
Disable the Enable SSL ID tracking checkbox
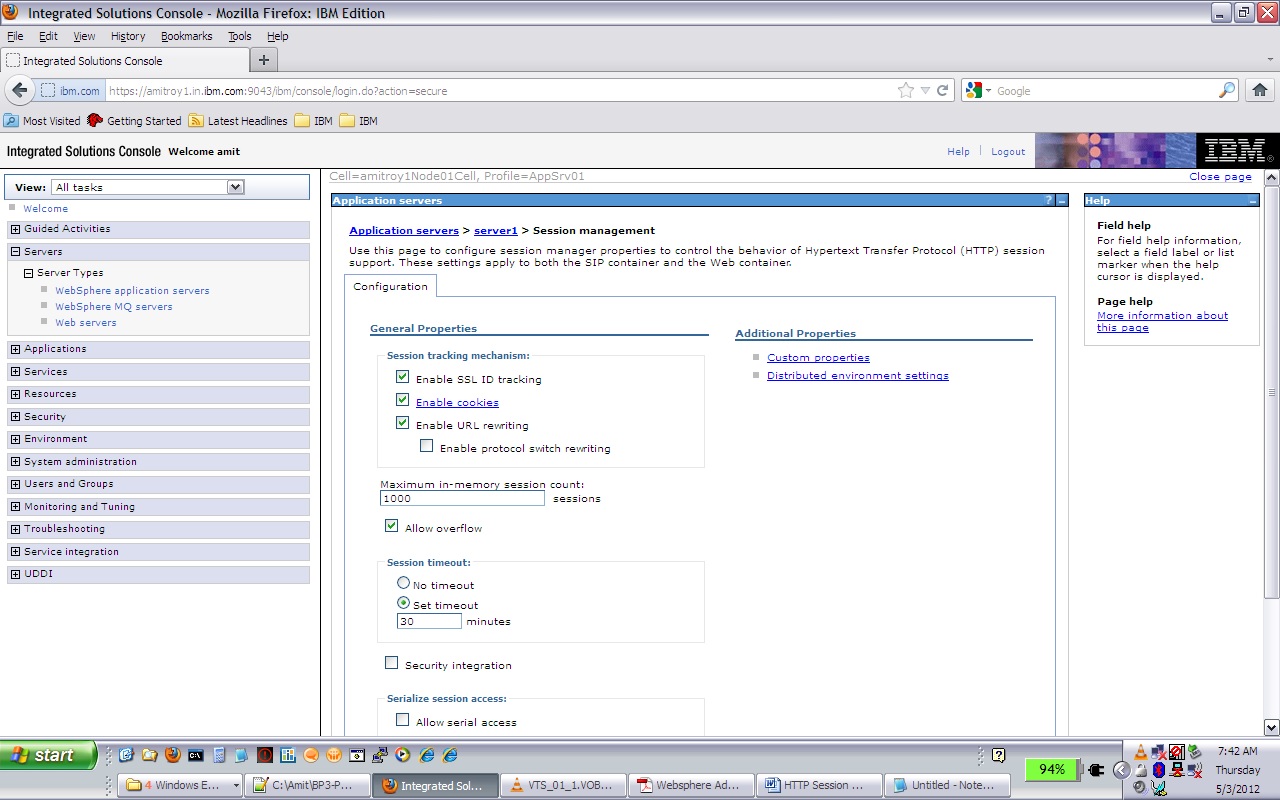402,376
